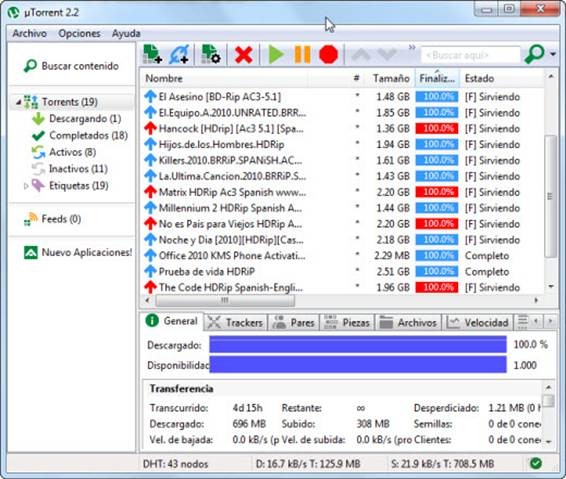Stop torrent with red stop icon
Viewport: 566px width, 479px height.
click(328, 55)
